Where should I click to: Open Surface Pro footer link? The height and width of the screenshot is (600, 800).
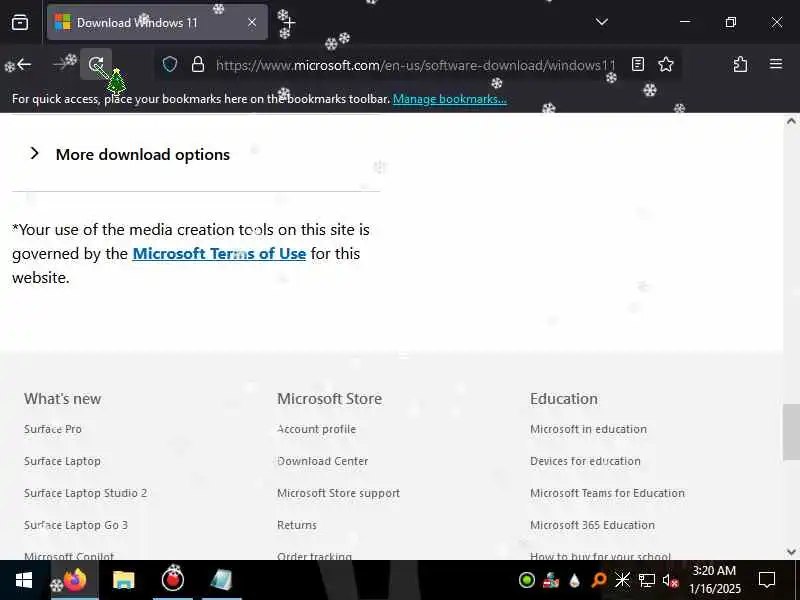pyautogui.click(x=53, y=429)
